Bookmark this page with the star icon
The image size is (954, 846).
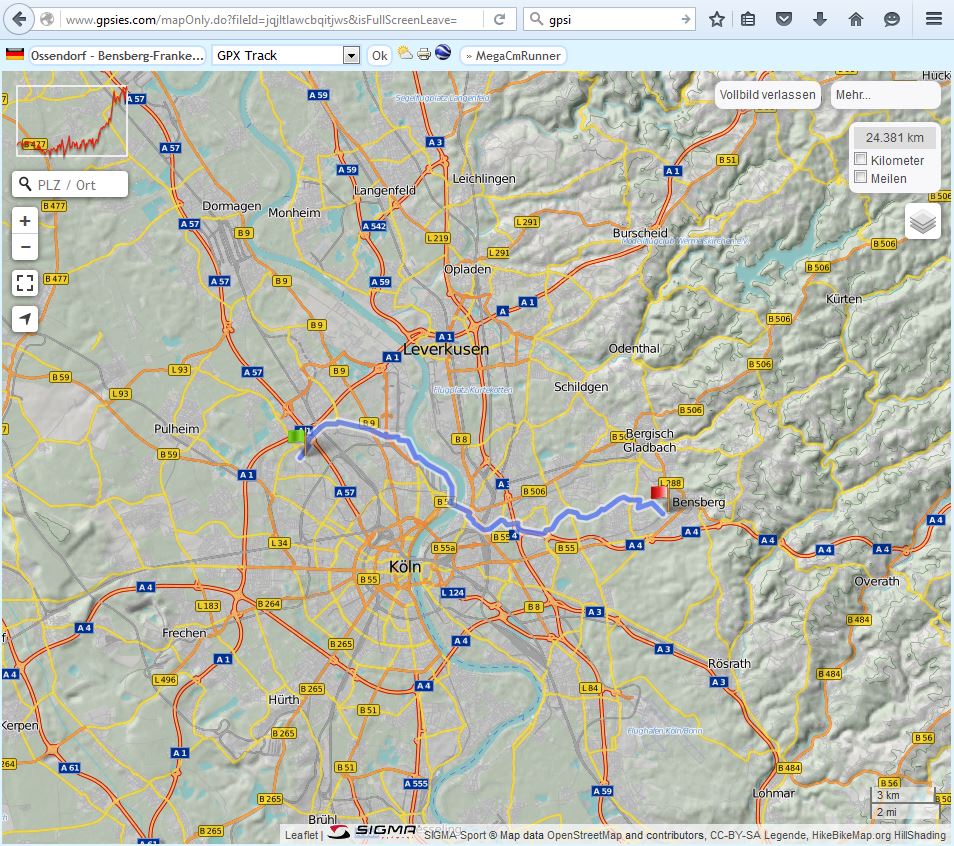pyautogui.click(x=717, y=19)
